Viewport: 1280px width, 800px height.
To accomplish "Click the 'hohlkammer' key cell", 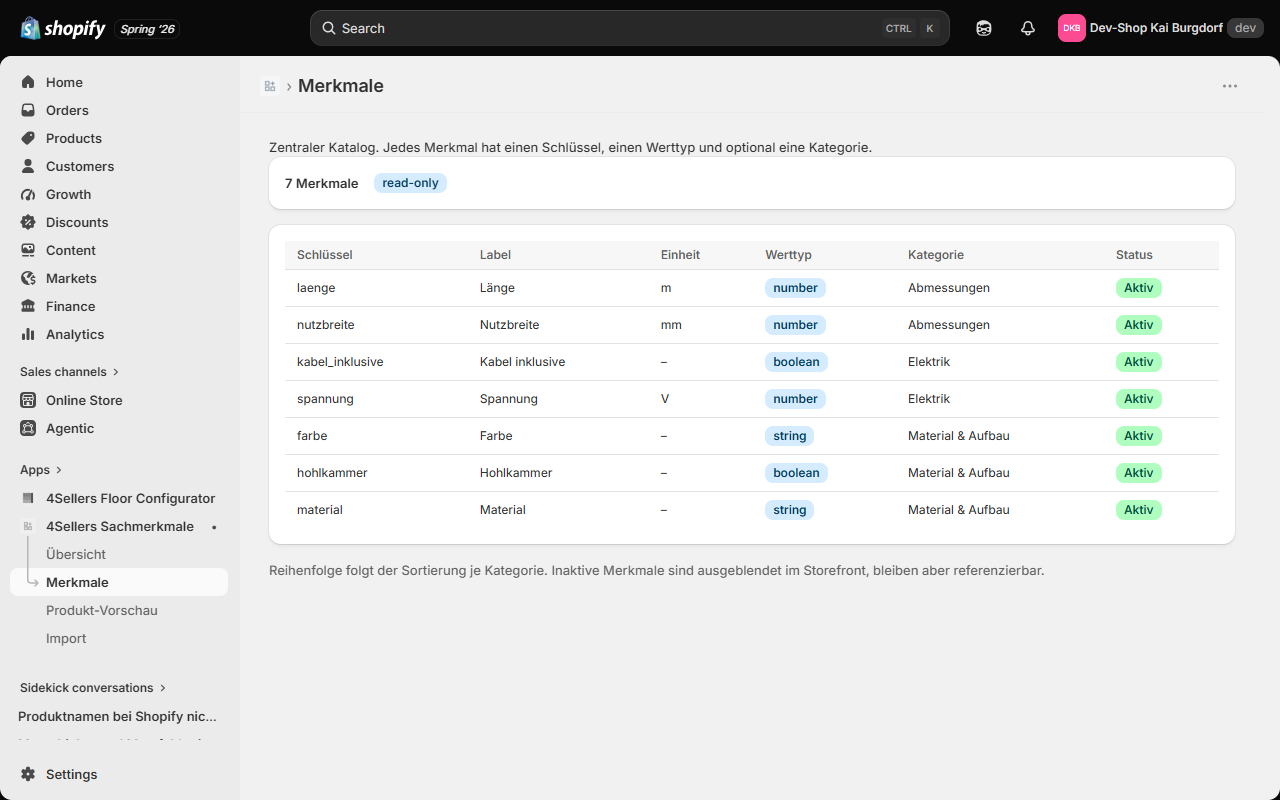I will pyautogui.click(x=332, y=473).
